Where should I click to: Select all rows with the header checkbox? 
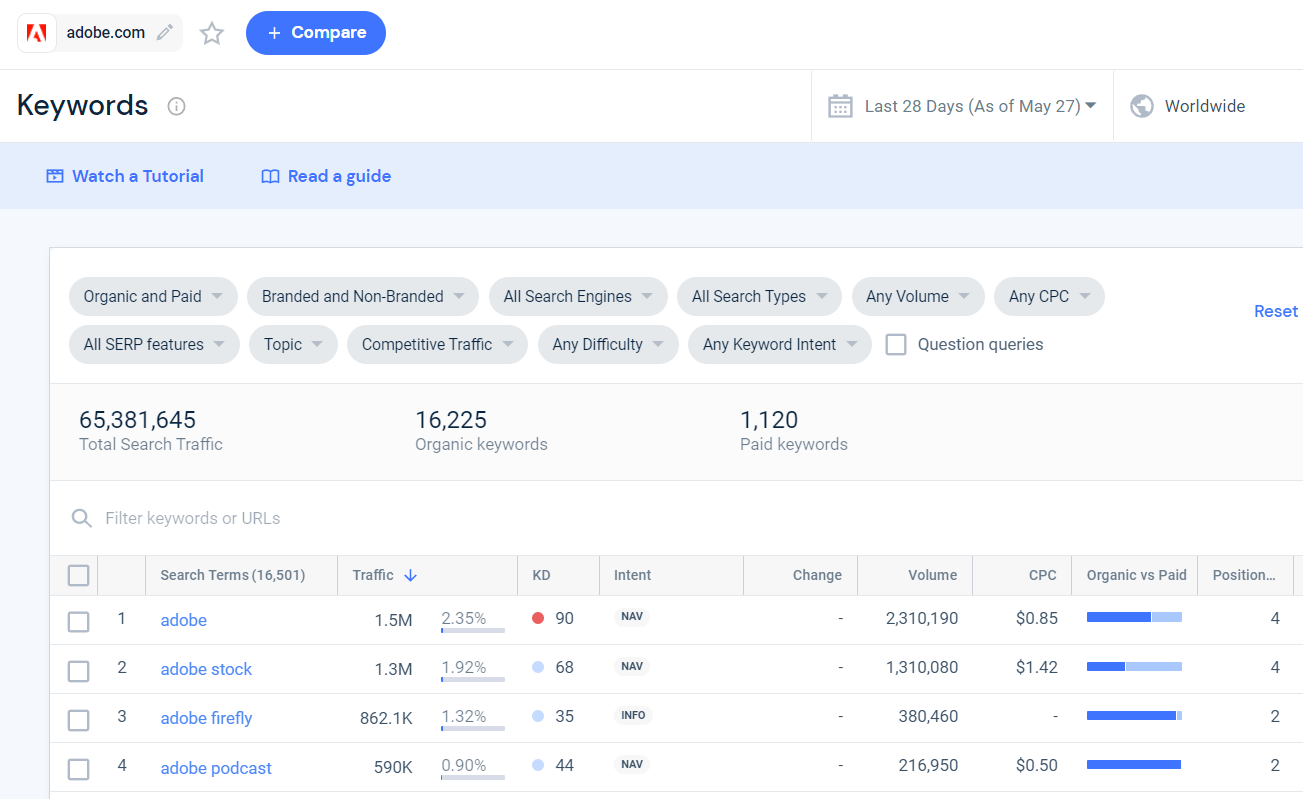pyautogui.click(x=78, y=575)
